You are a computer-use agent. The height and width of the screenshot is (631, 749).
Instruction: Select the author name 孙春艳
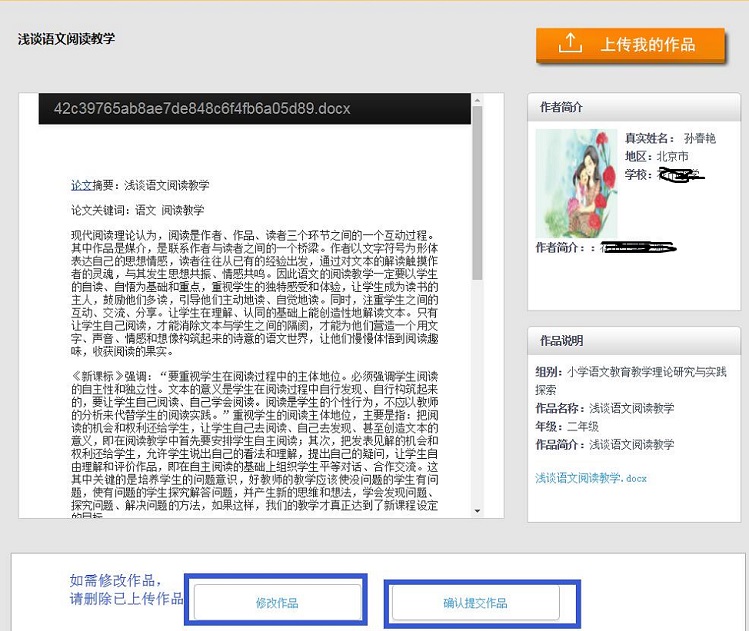[700, 138]
